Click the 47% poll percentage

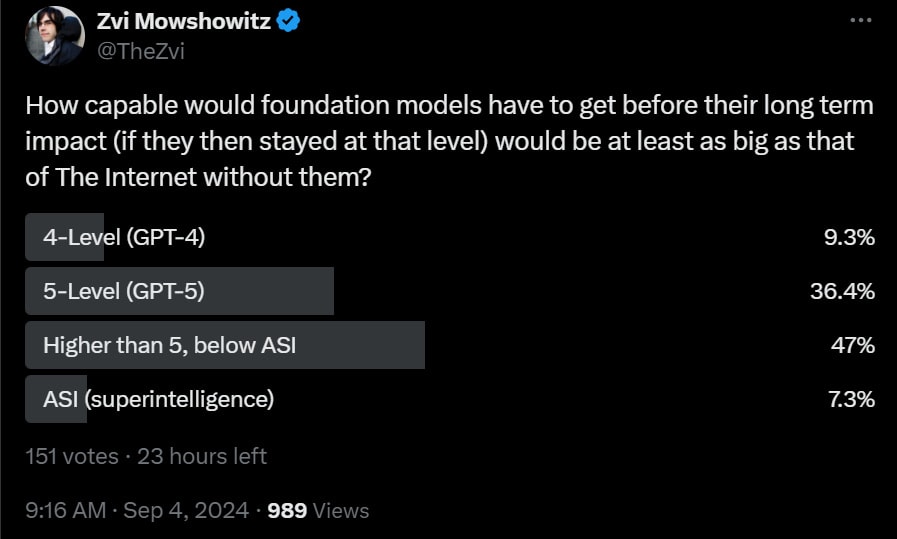[x=855, y=346]
